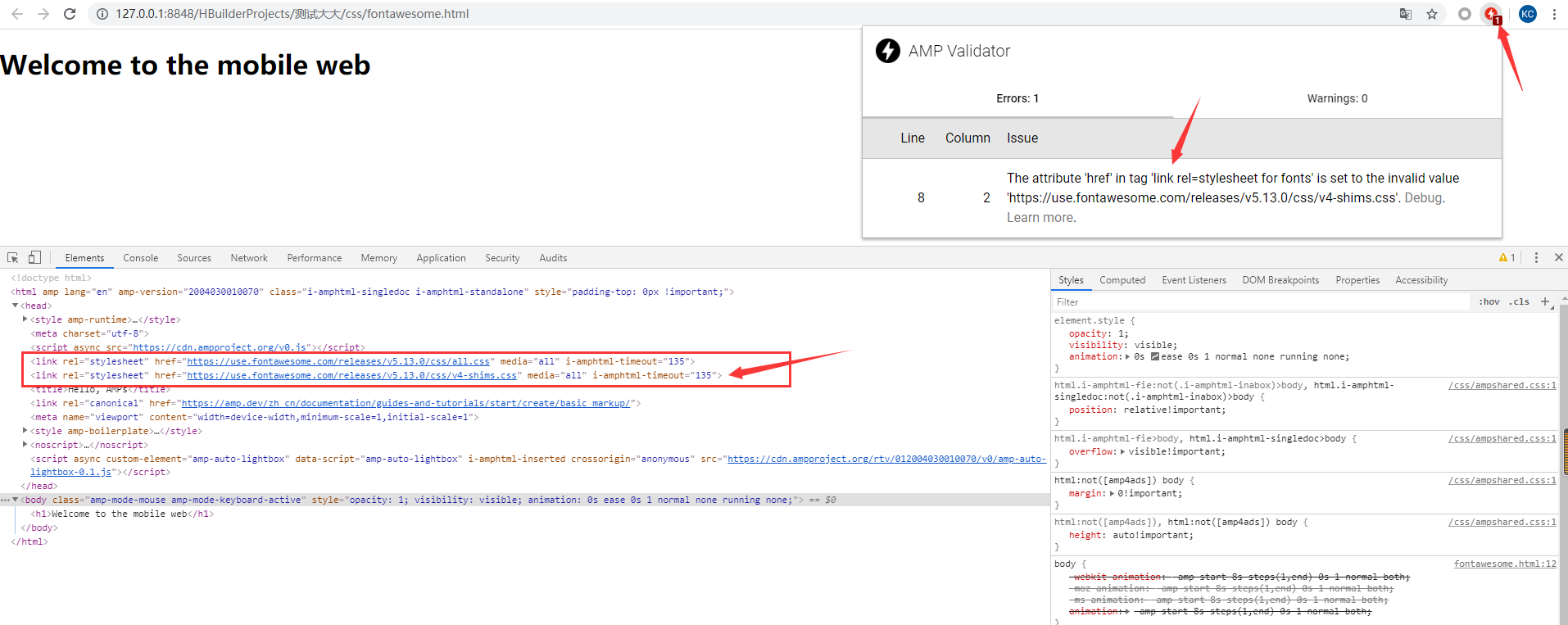
Task: Toggle the :hov element state button
Action: 1489,301
